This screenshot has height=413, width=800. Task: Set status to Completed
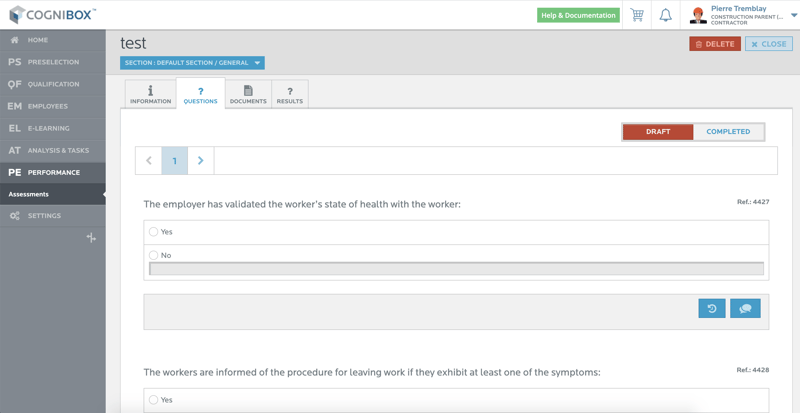[x=728, y=132]
